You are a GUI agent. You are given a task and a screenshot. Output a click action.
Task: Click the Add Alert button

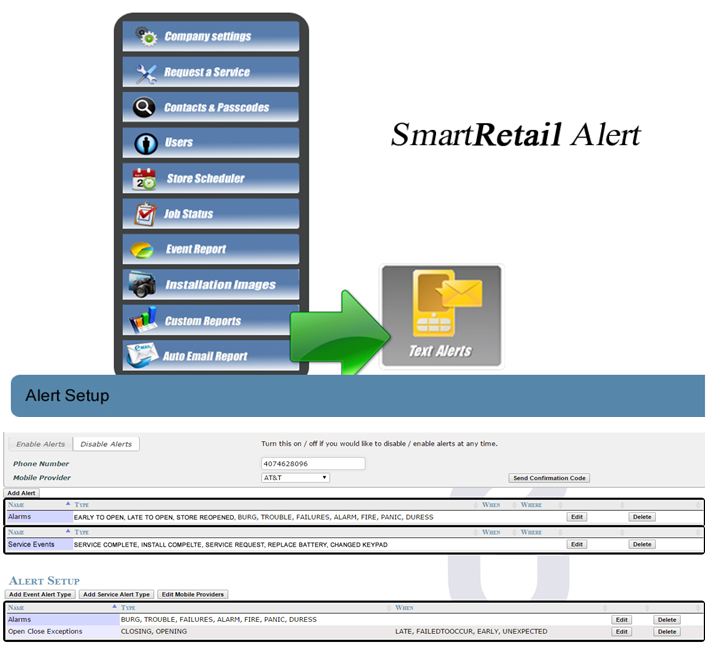click(x=21, y=493)
